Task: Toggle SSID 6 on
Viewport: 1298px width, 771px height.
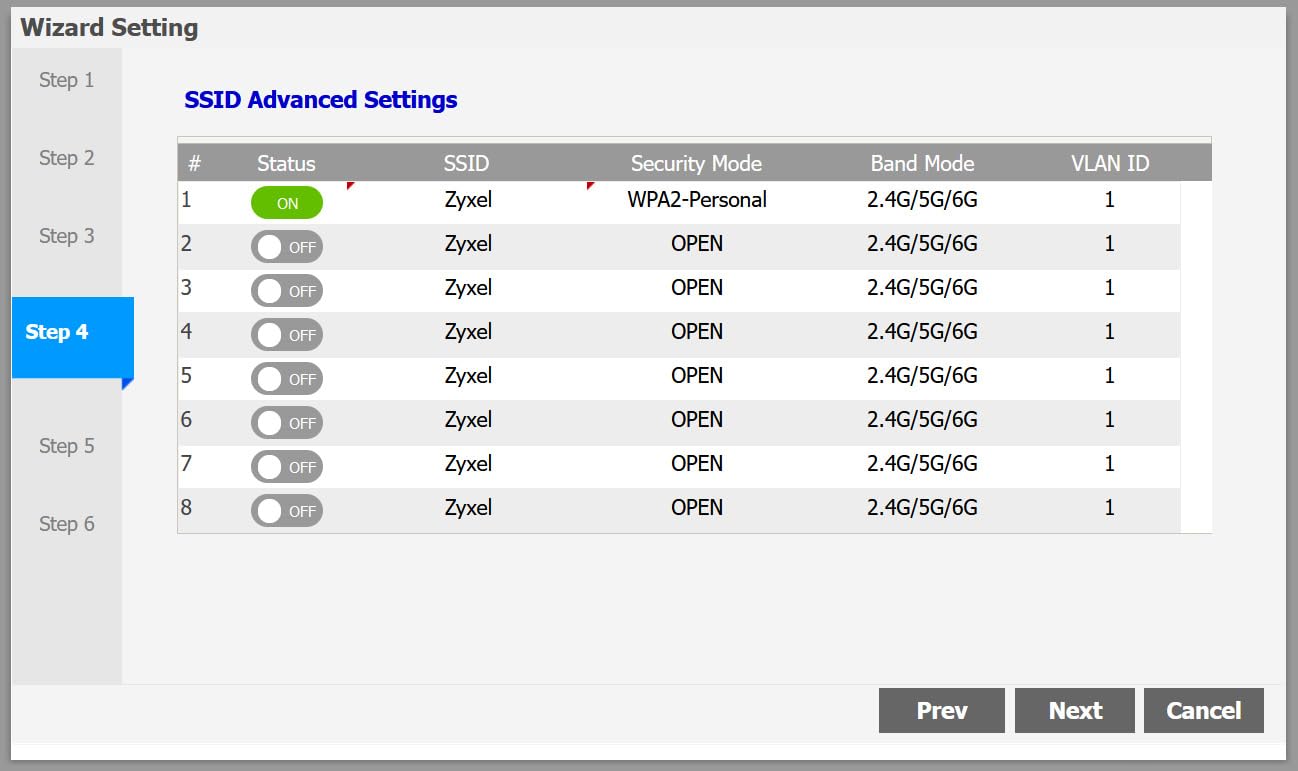Action: pyautogui.click(x=286, y=422)
